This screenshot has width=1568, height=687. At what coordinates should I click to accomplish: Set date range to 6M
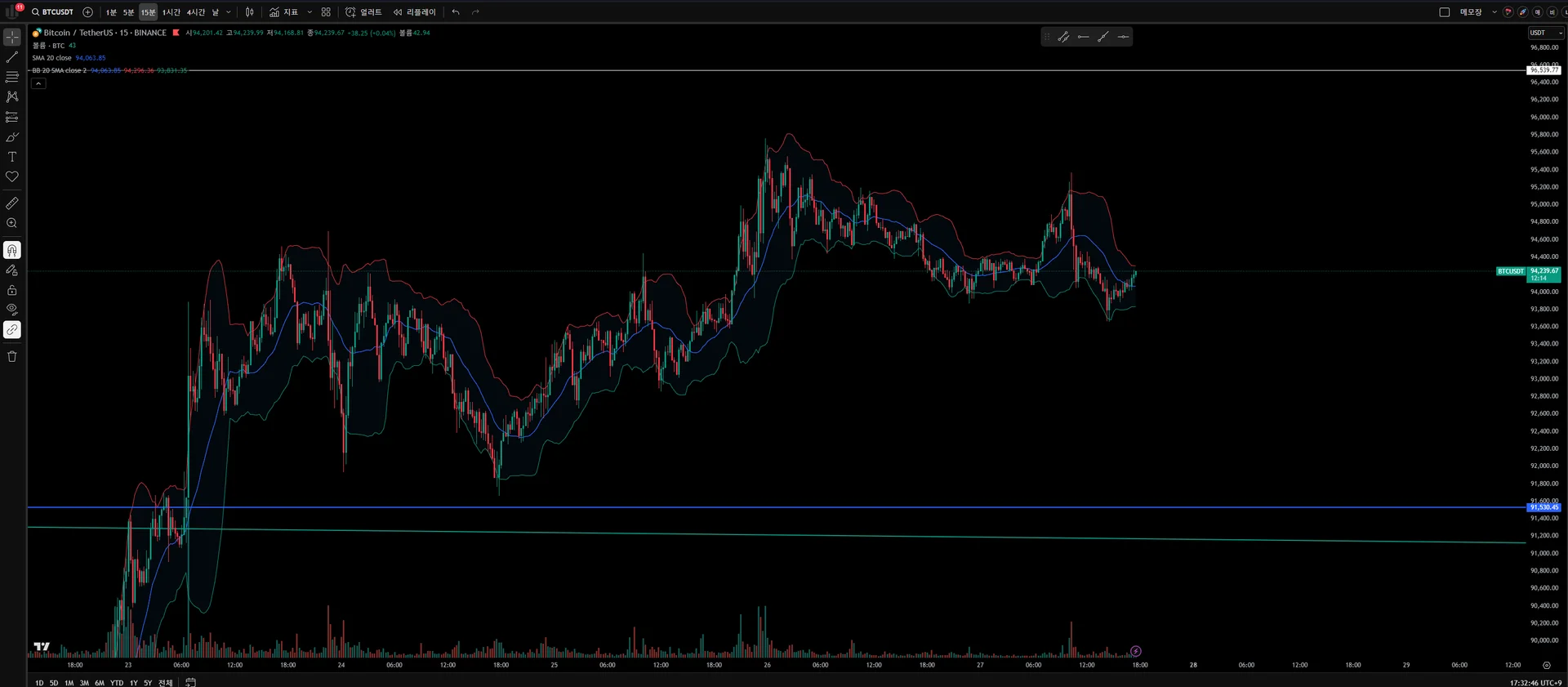(x=100, y=683)
